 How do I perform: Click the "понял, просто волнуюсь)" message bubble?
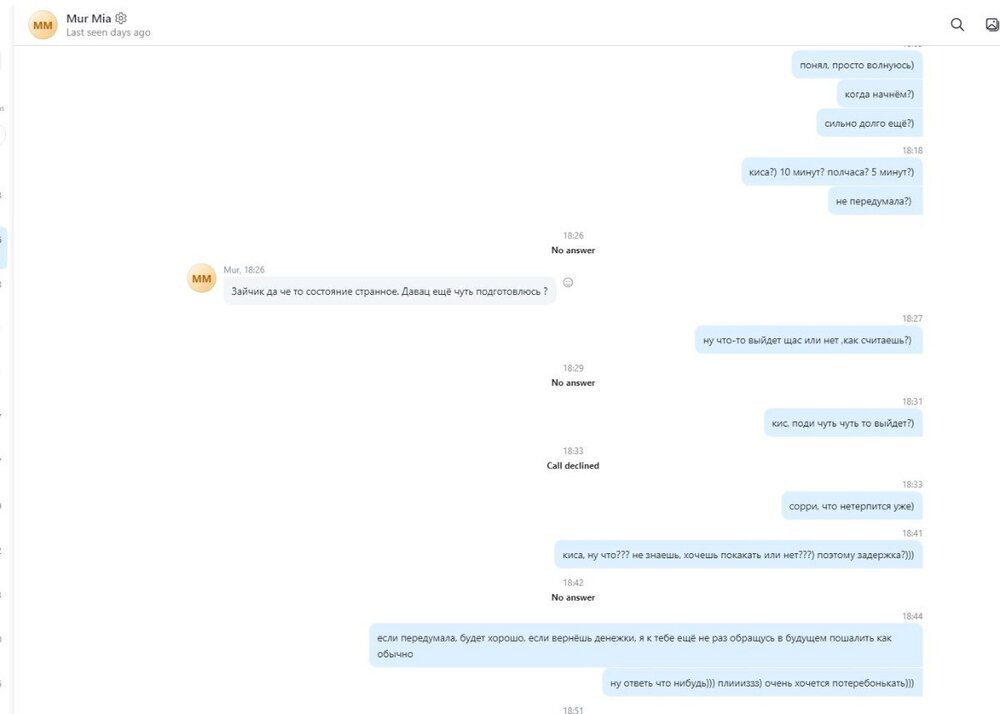tap(856, 66)
